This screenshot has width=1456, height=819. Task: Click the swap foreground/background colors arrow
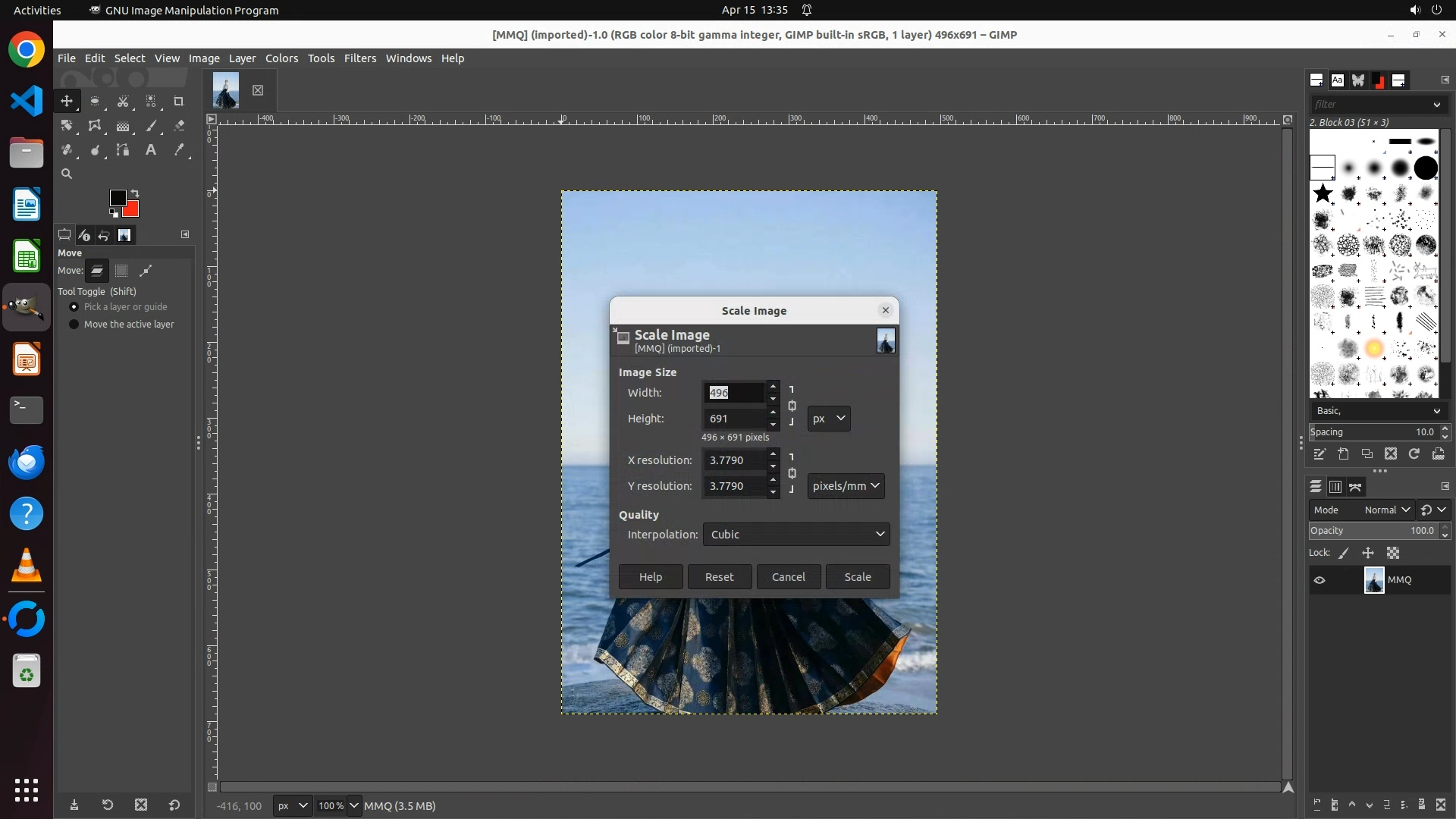(x=135, y=193)
